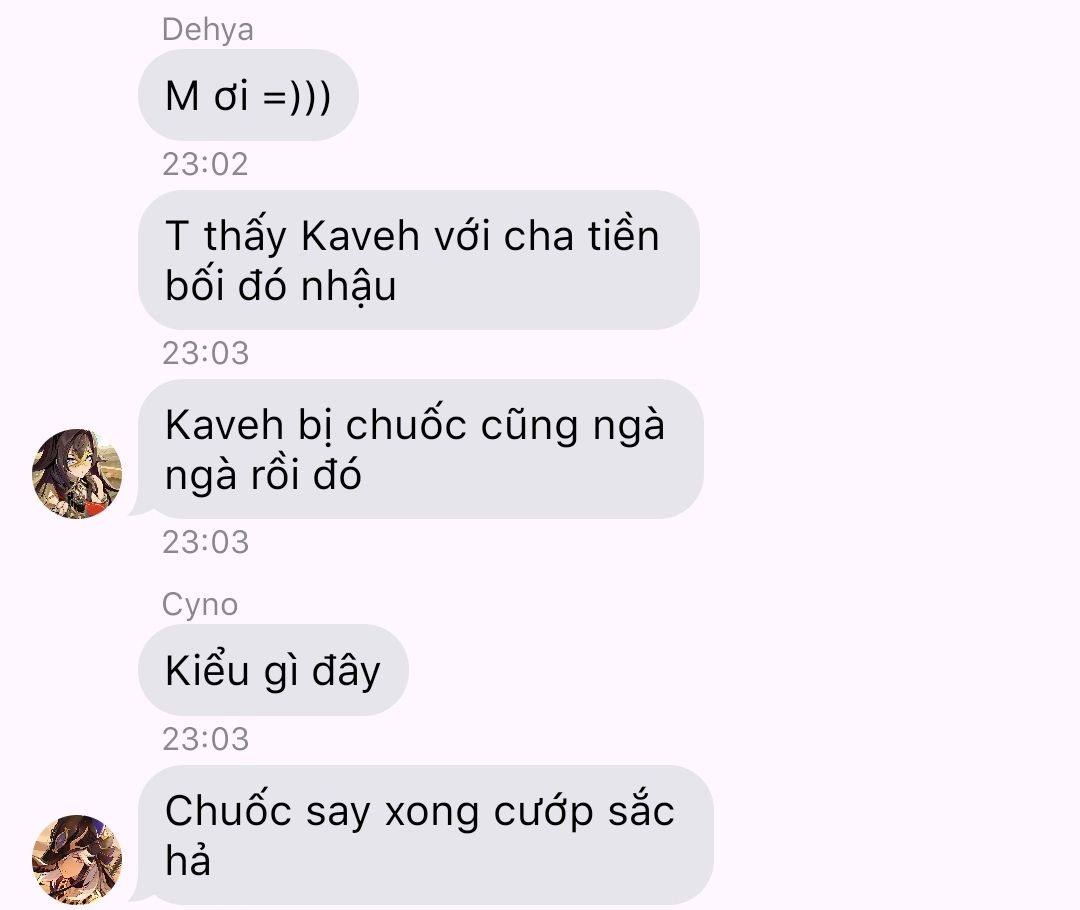Click the '=)))' emoticon in the first message
The image size is (1080, 910).
coord(297,96)
